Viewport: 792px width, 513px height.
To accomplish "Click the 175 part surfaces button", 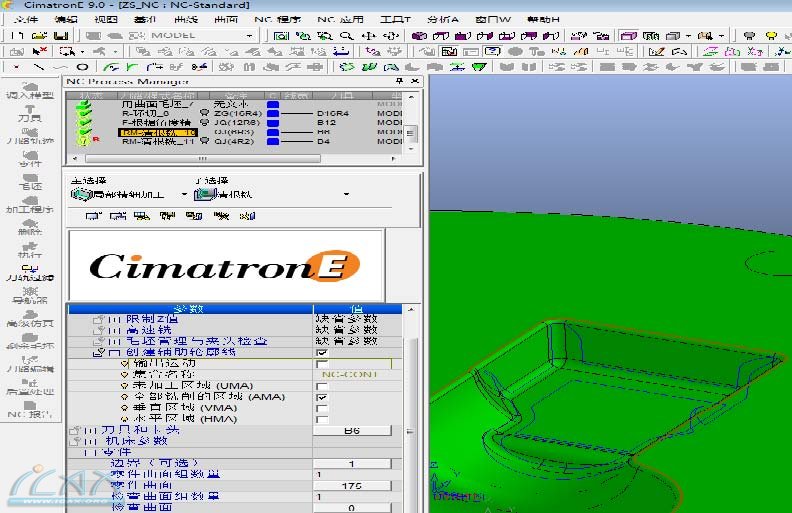I will pyautogui.click(x=352, y=486).
